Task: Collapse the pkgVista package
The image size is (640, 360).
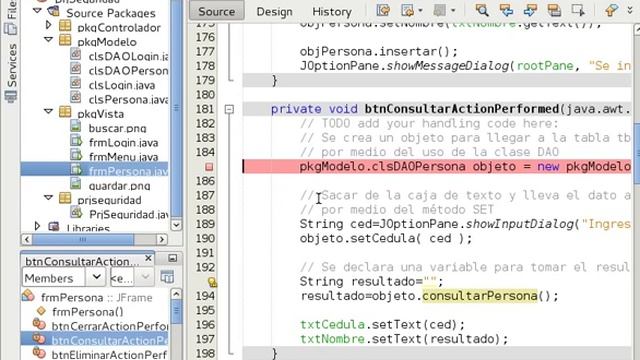Action: pos(49,112)
